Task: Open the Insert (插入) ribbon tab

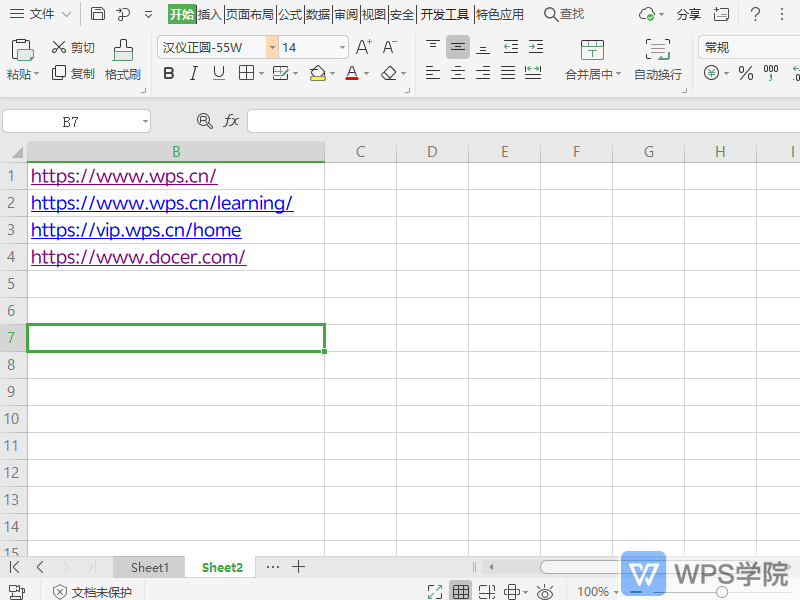Action: (x=209, y=14)
